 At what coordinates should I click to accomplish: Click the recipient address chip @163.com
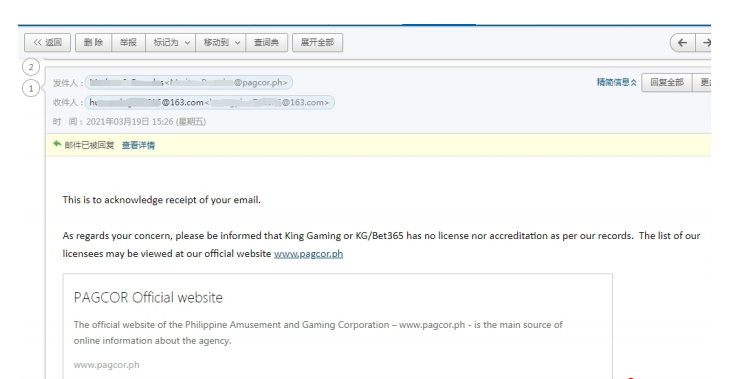(x=210, y=102)
